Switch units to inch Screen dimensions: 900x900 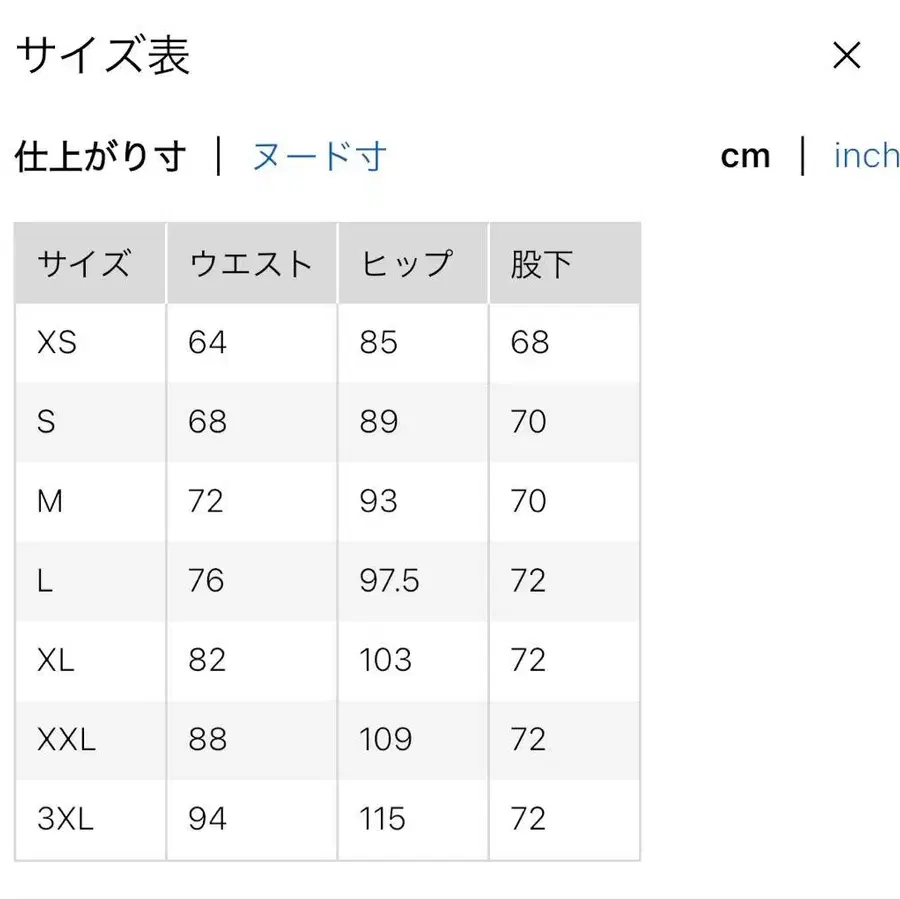pyautogui.click(x=866, y=155)
